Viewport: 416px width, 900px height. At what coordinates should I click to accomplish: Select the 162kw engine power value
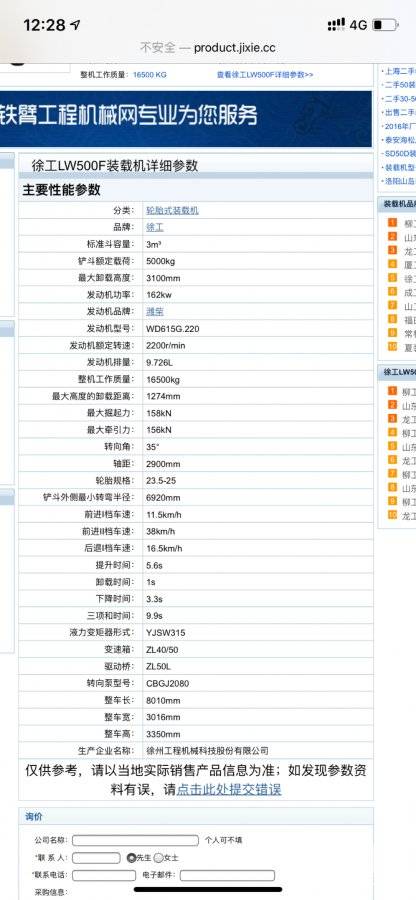click(160, 295)
